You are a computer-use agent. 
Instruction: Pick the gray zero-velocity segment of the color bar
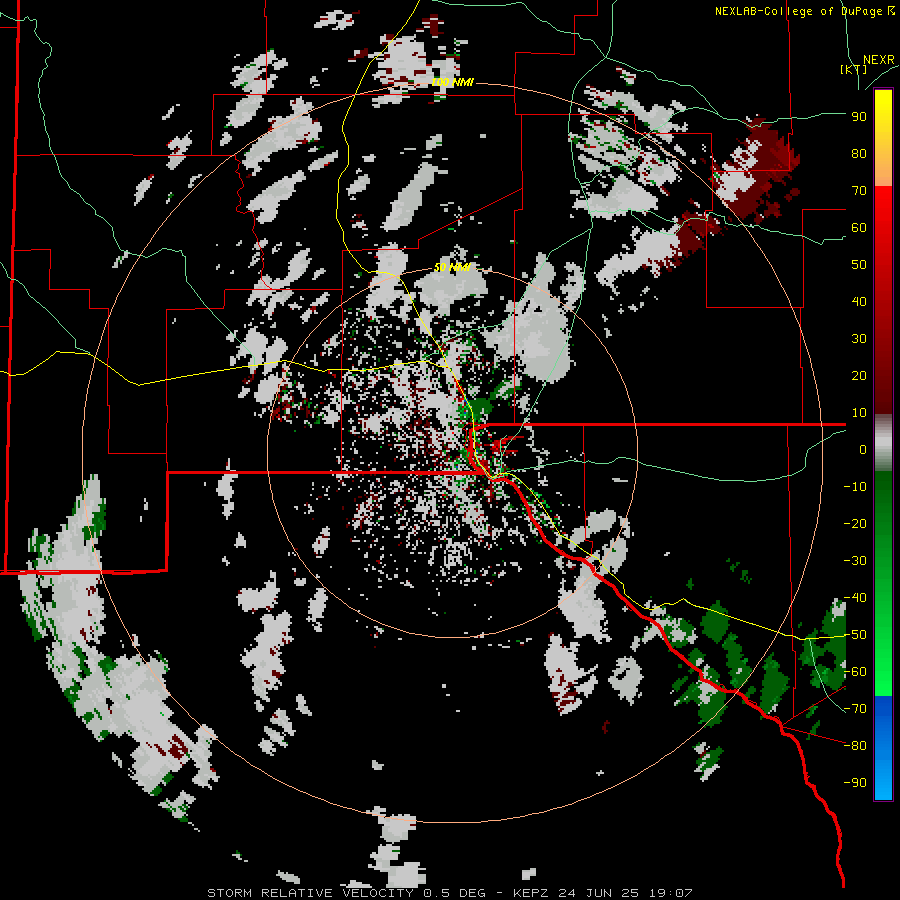pos(883,443)
